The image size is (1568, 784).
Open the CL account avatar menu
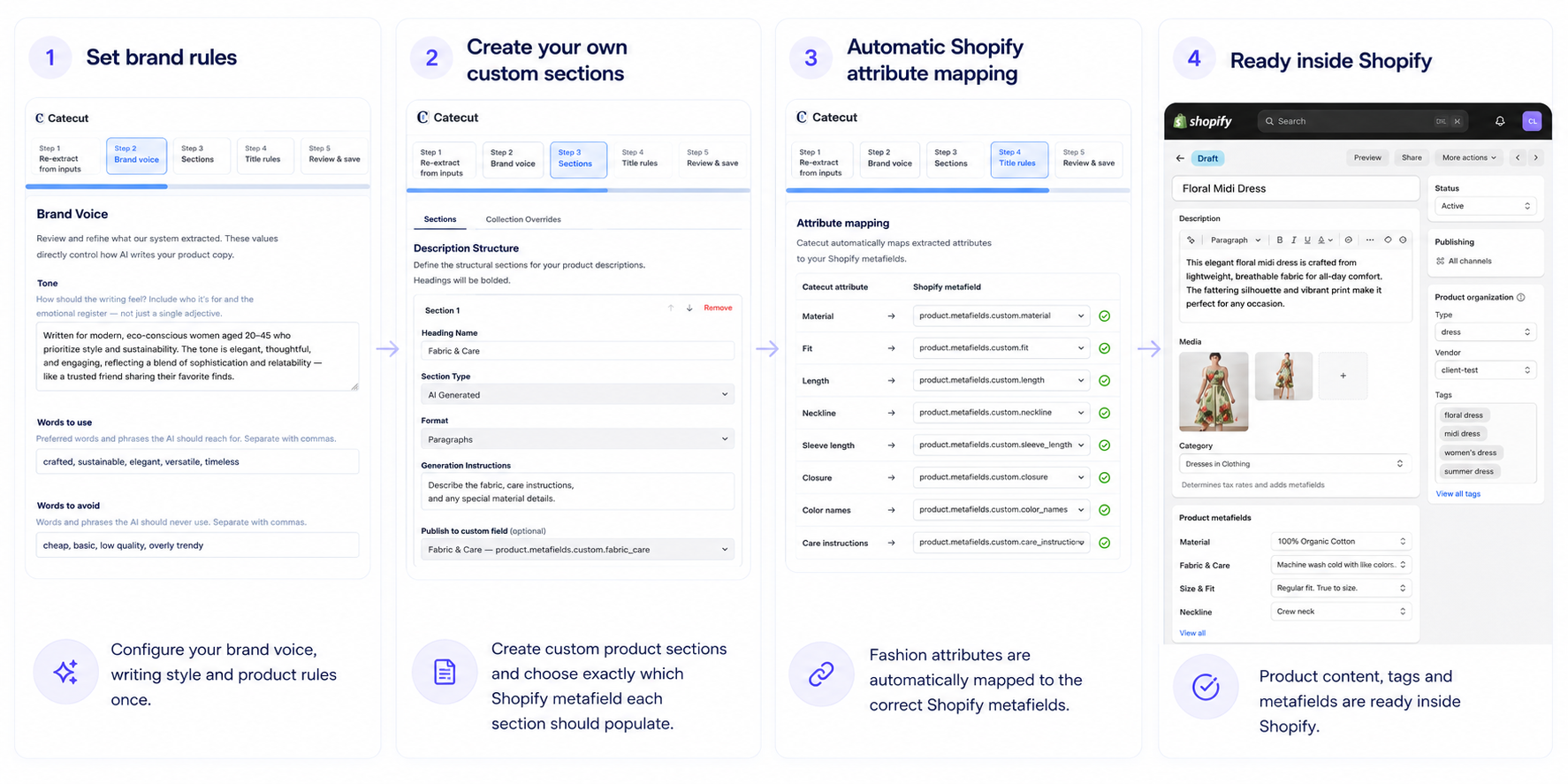click(1532, 121)
